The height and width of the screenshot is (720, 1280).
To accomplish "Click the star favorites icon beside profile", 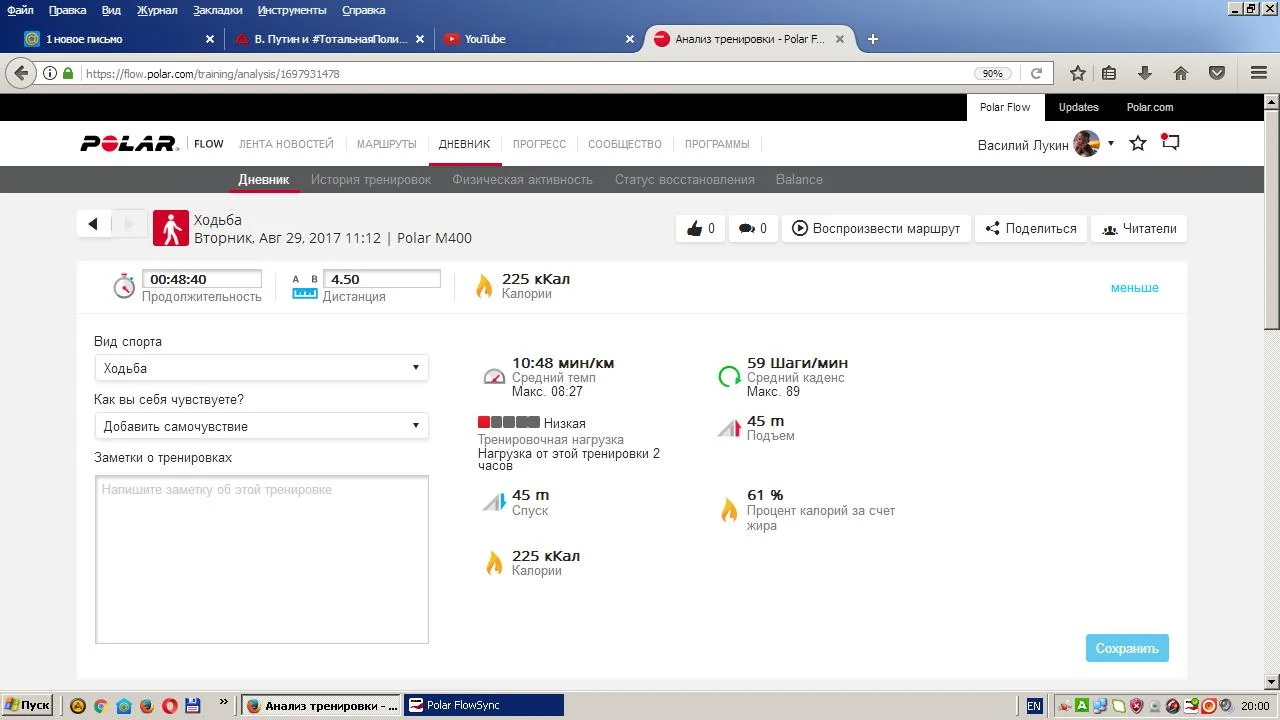I will click(x=1138, y=144).
